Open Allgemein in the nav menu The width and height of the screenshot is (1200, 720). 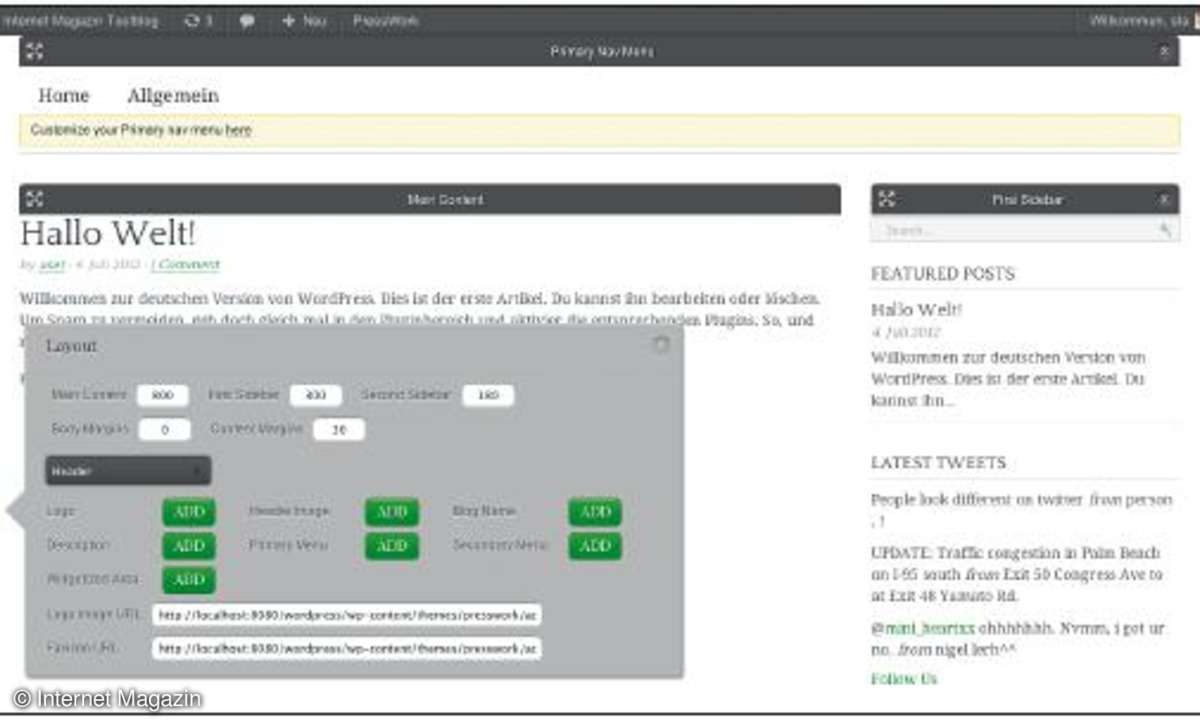pos(173,96)
